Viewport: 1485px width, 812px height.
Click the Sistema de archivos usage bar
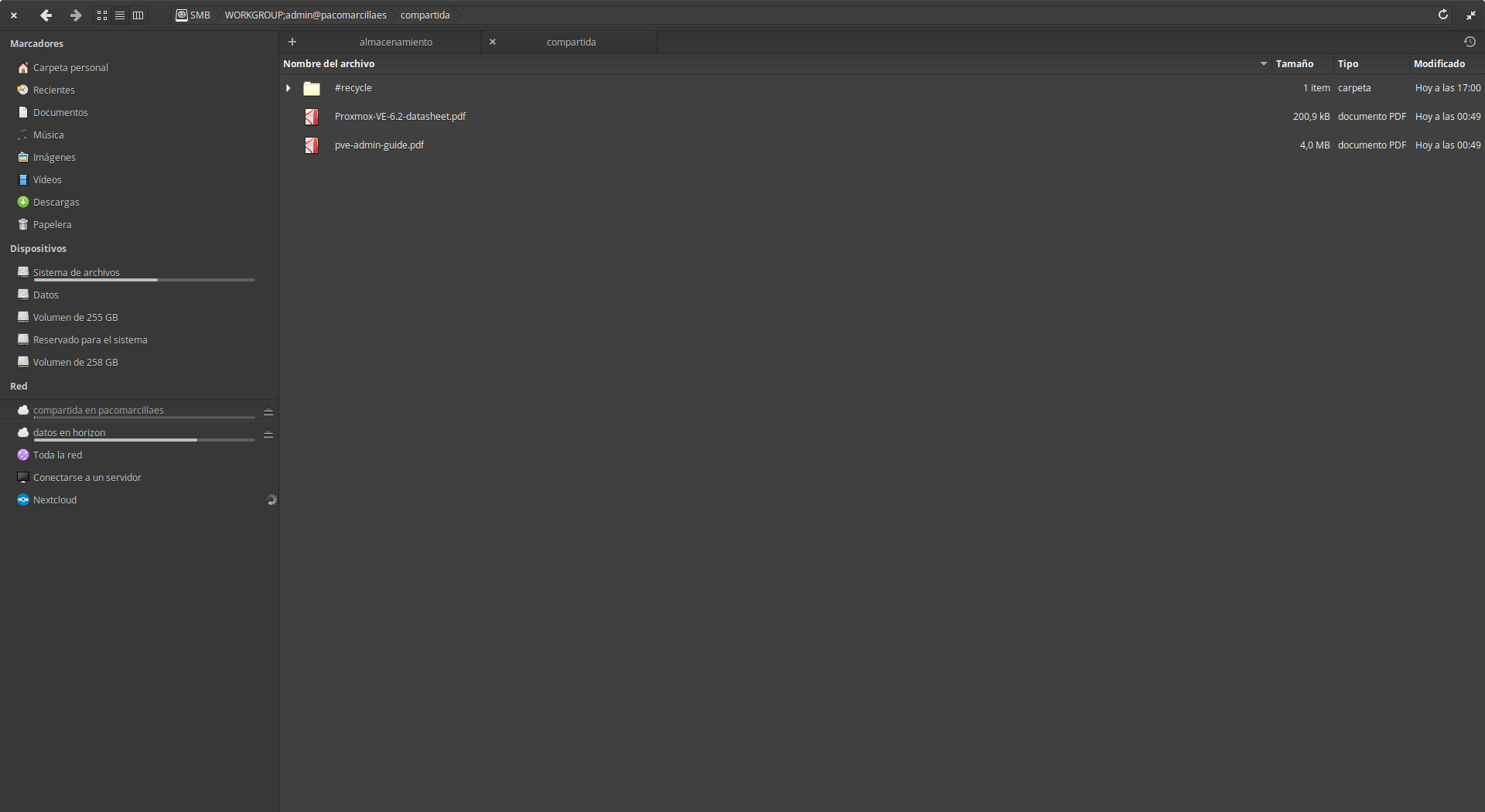coord(144,280)
